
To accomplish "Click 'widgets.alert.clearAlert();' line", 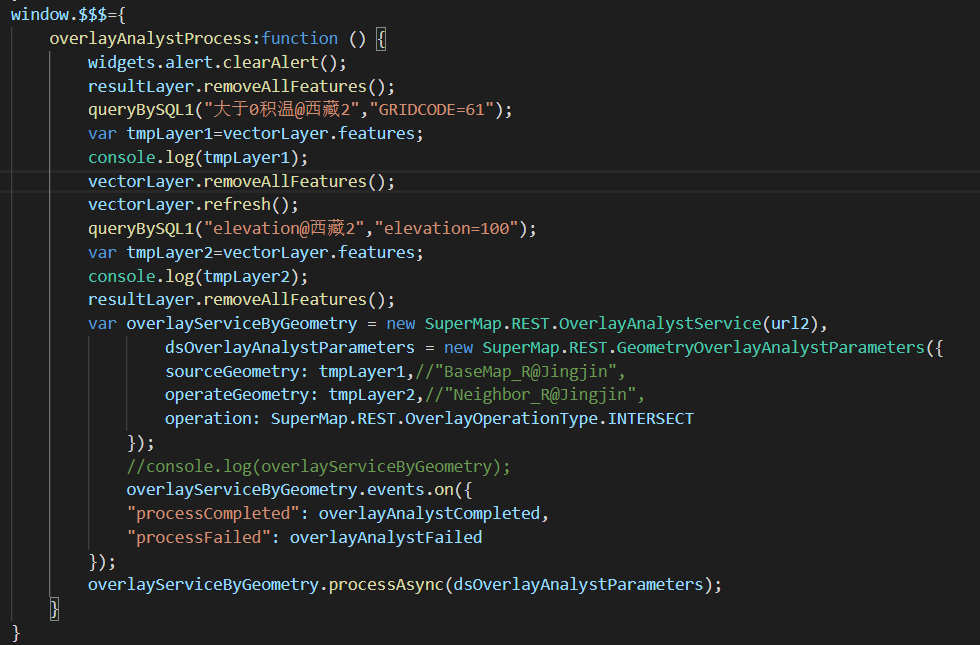I will pos(217,62).
